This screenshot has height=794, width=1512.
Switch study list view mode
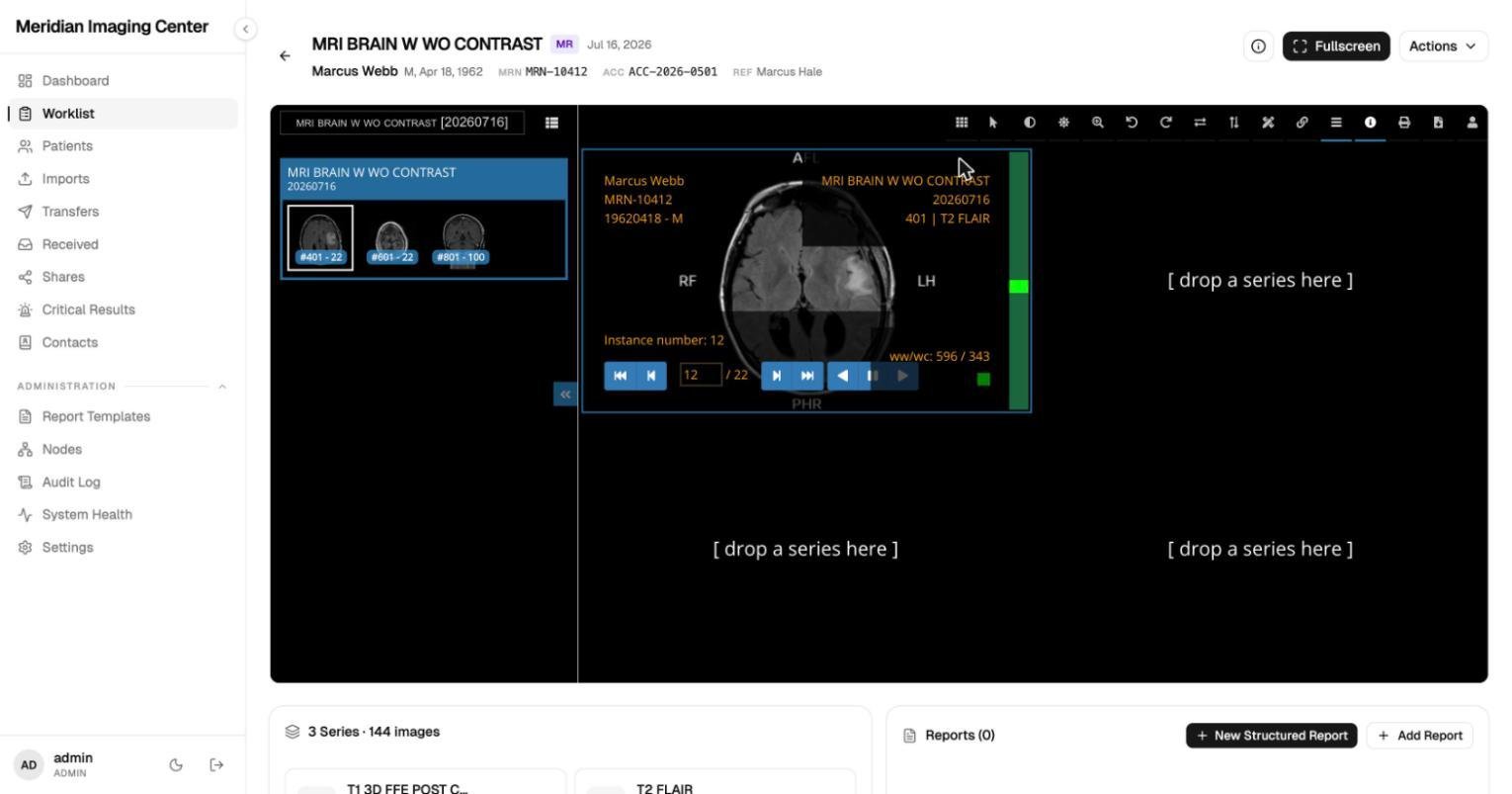[x=551, y=123]
